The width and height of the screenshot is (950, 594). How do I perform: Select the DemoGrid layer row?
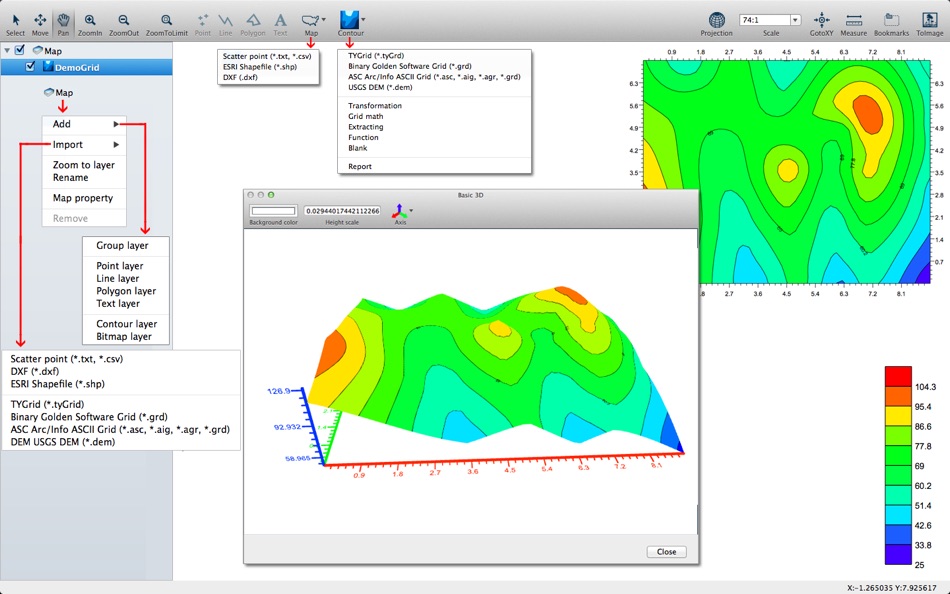click(86, 67)
